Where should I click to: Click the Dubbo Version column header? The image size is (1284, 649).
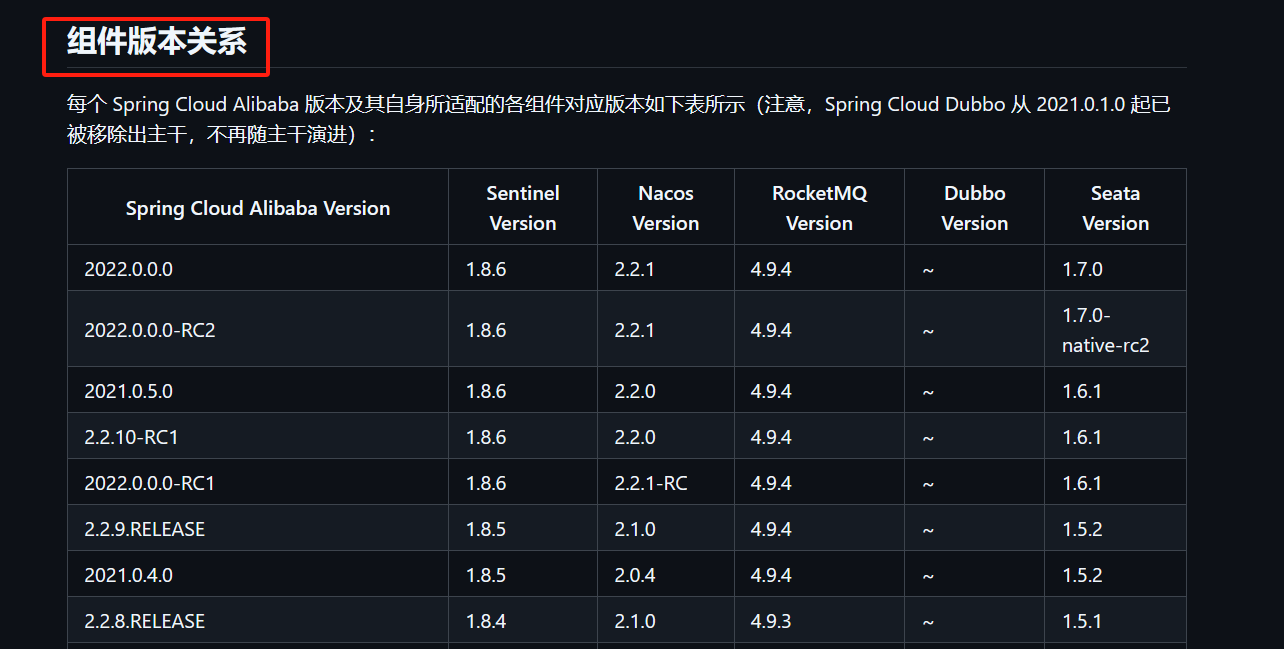[x=975, y=208]
